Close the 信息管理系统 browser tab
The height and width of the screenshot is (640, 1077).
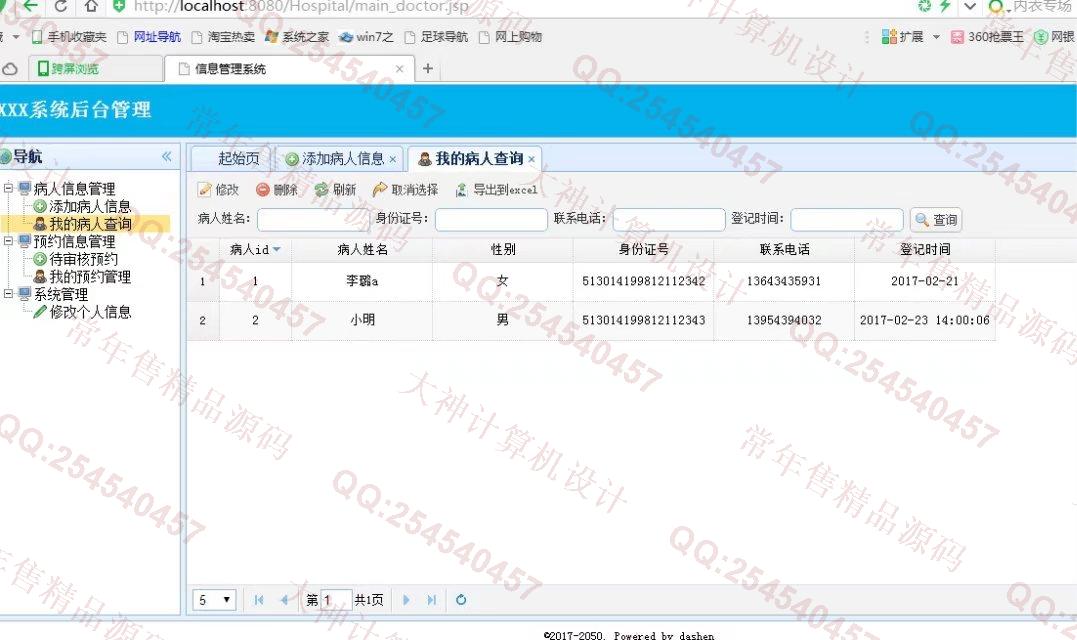pos(399,69)
